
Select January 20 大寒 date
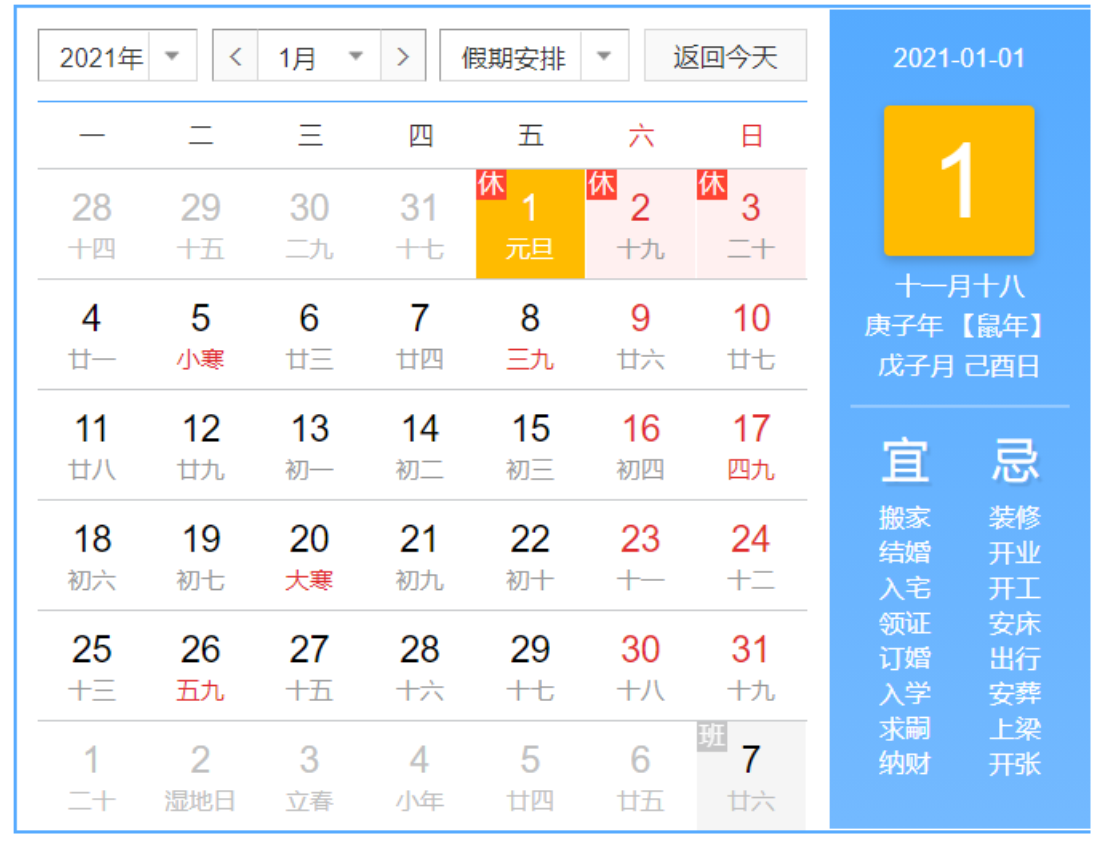[309, 556]
